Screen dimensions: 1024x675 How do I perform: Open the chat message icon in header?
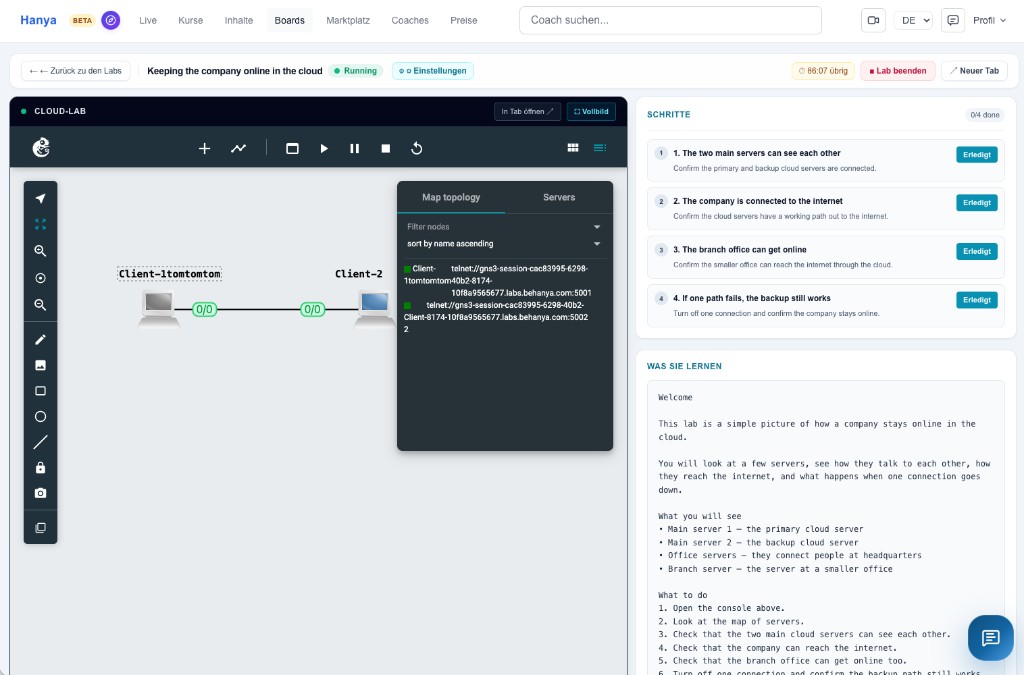pos(953,20)
